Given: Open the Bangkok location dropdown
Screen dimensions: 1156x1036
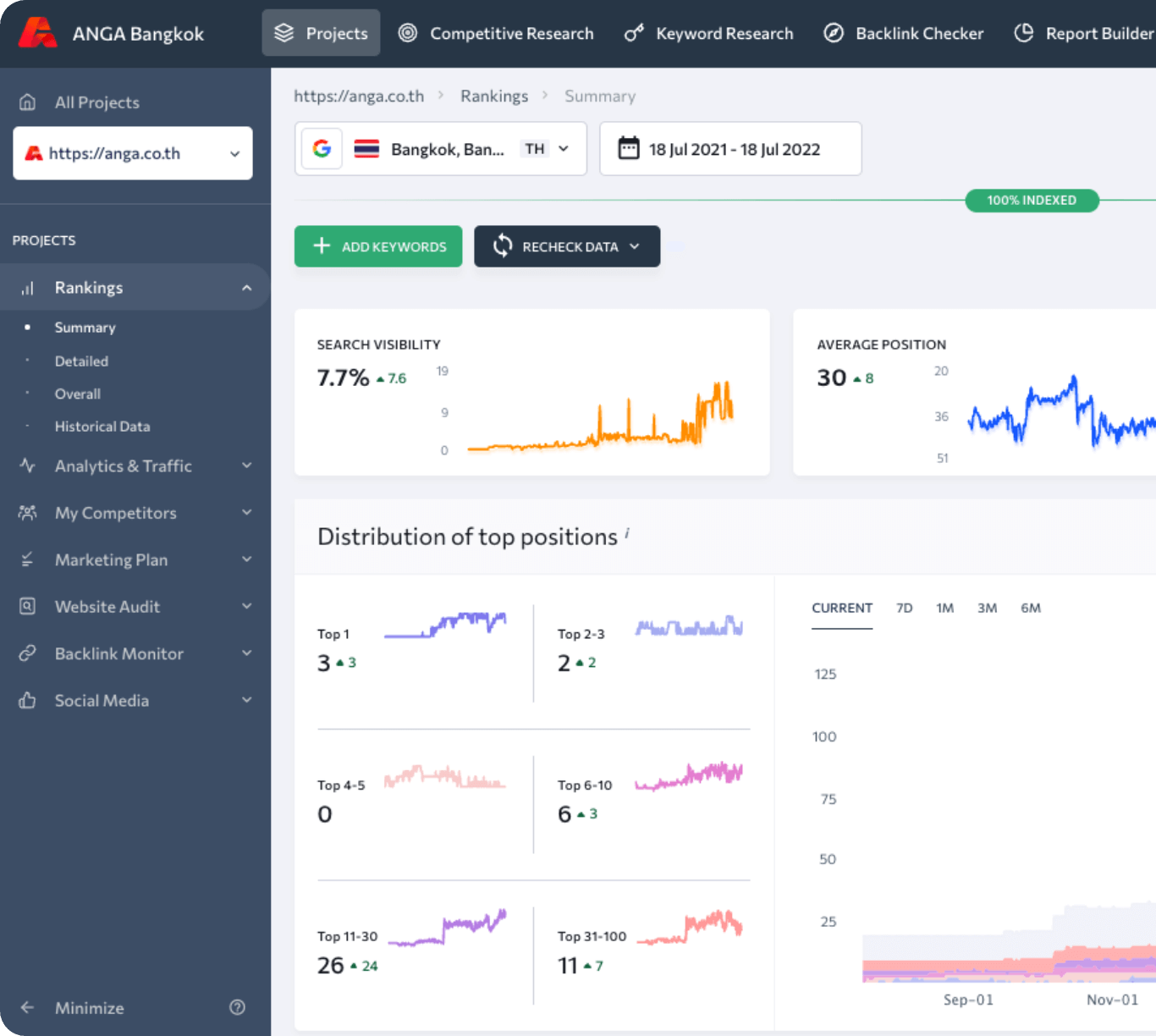Looking at the screenshot, I should [441, 149].
